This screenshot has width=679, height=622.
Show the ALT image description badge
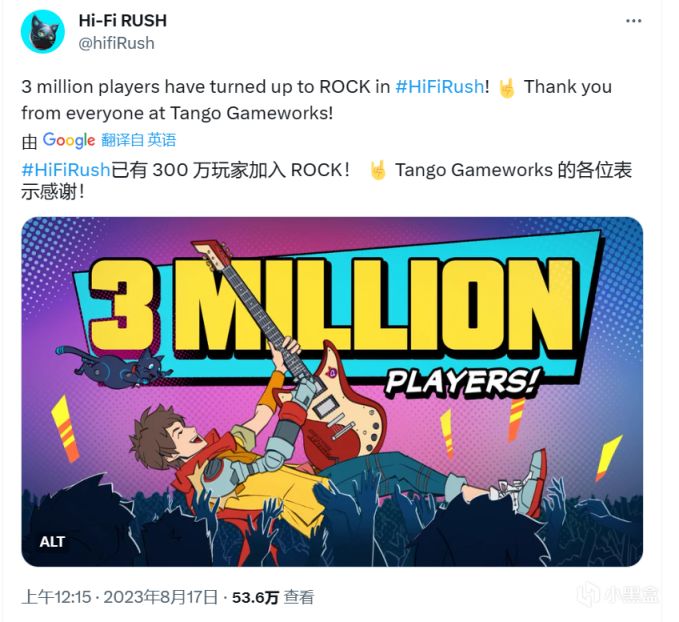click(x=52, y=541)
